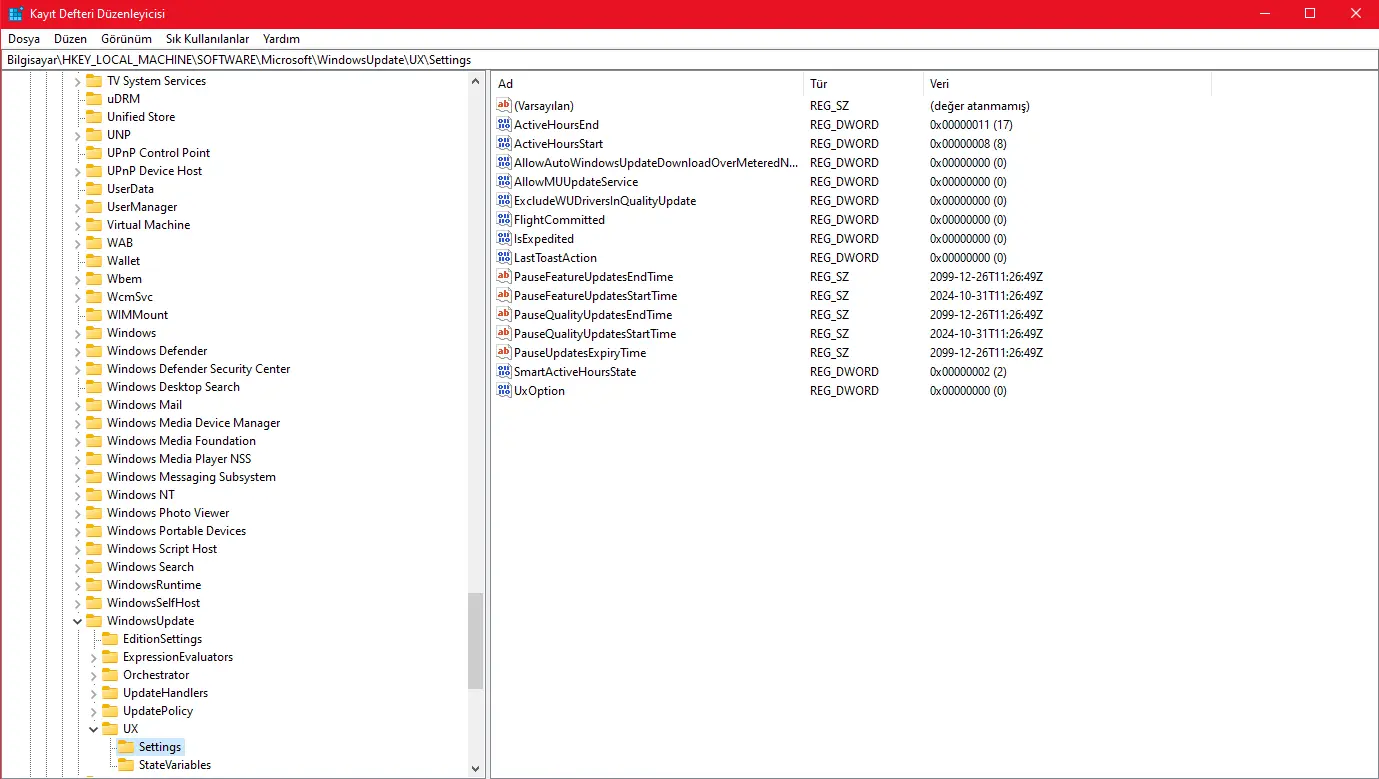Click the (değer atanmamış) data cell

click(x=979, y=106)
